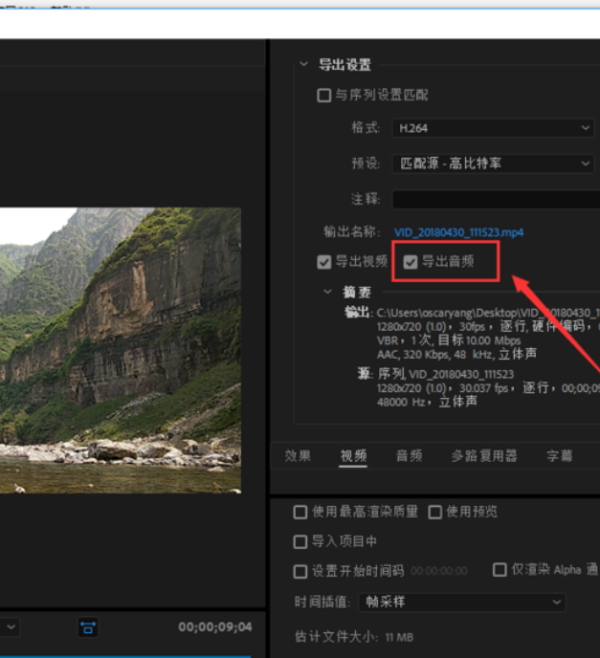Click the 48000 Hz, 立体声 source line

[x=427, y=402]
